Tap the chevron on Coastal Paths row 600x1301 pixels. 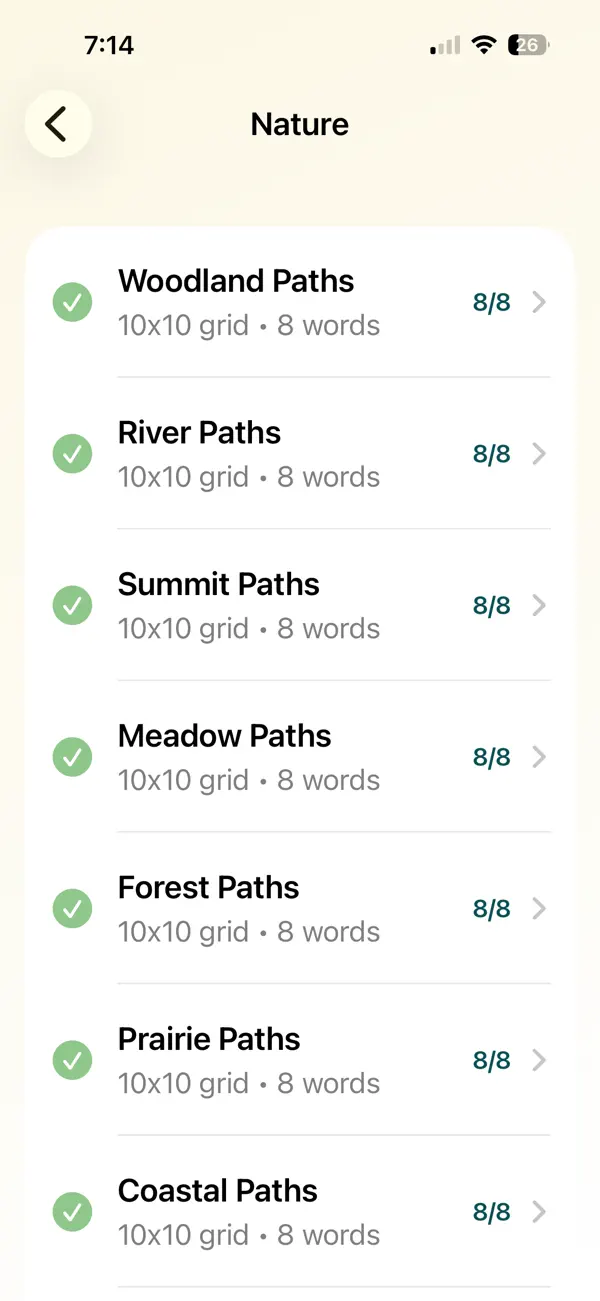[x=539, y=1212]
